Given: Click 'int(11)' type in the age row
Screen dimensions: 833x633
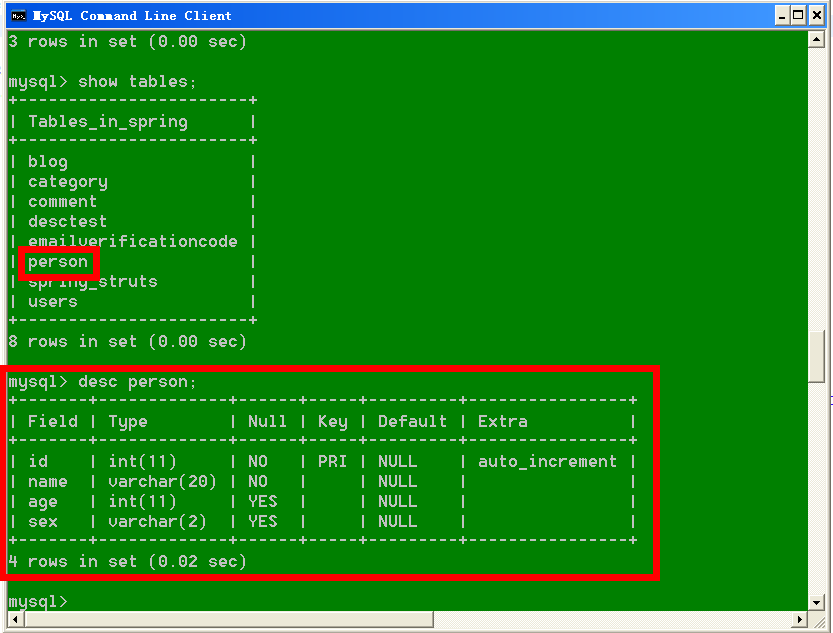Looking at the screenshot, I should pyautogui.click(x=142, y=502).
